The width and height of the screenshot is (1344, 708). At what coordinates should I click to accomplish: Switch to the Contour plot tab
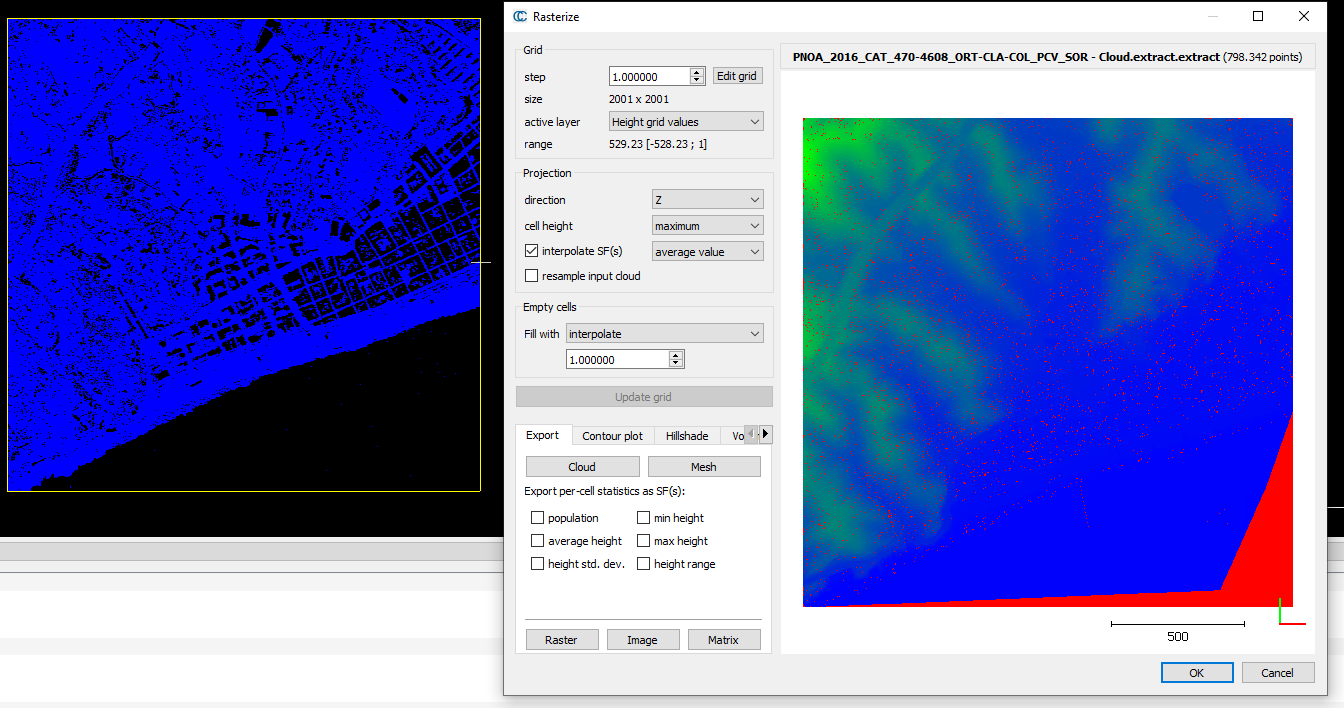(613, 436)
